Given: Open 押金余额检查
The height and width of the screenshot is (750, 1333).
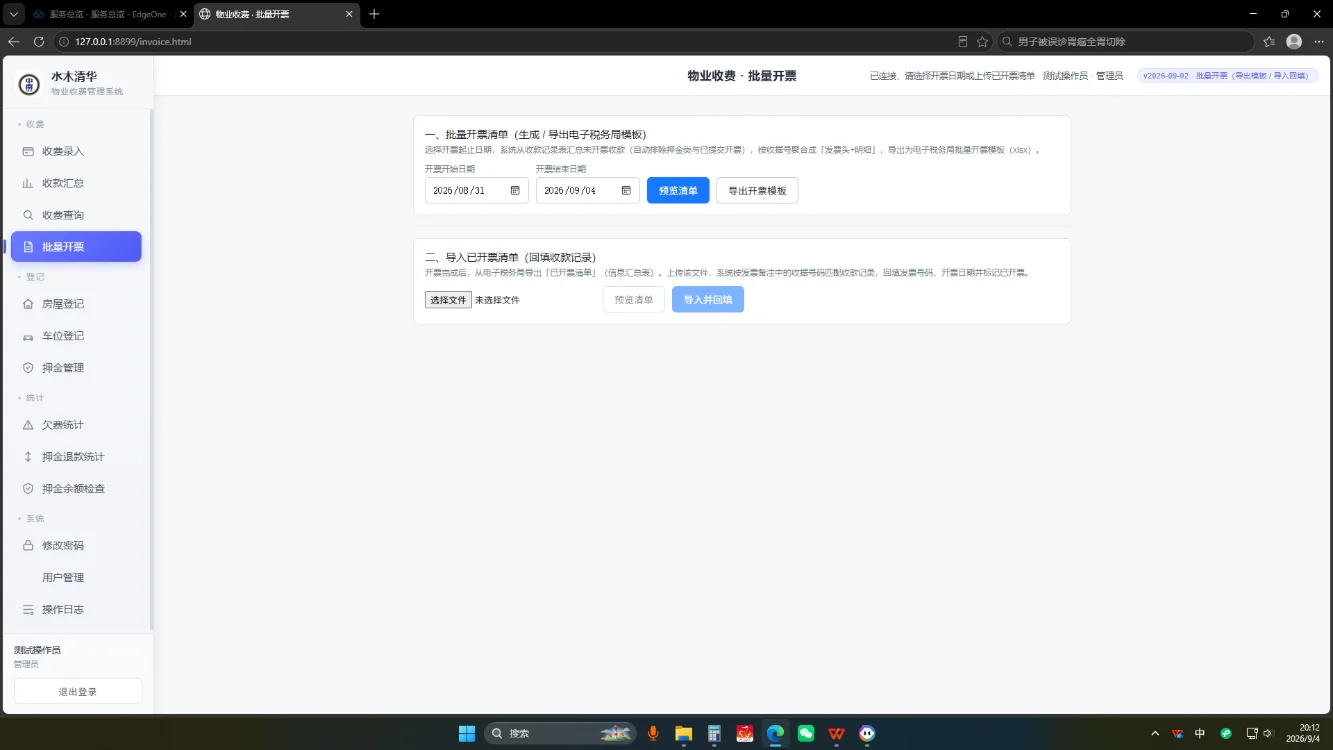Looking at the screenshot, I should (x=76, y=489).
